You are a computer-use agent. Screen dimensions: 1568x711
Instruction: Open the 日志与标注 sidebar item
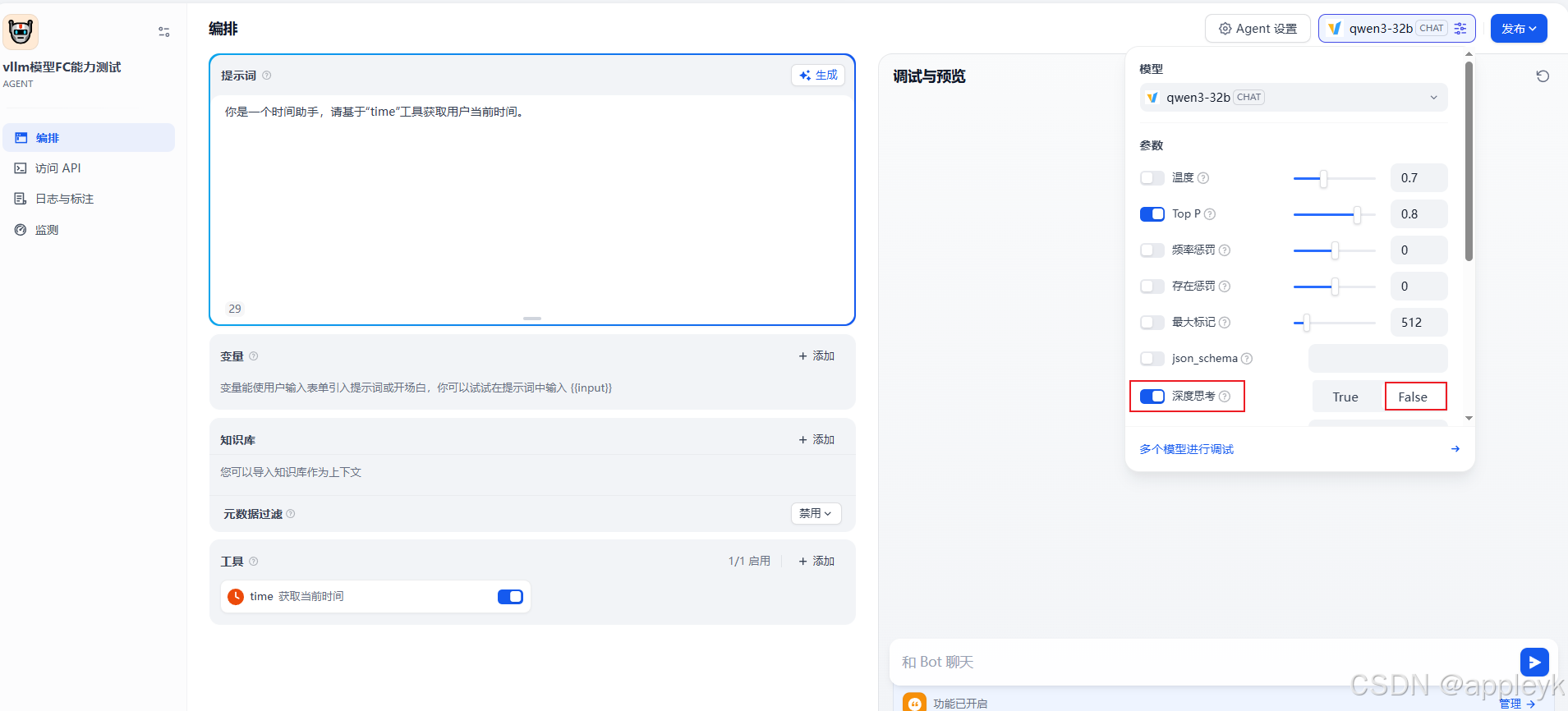pyautogui.click(x=89, y=199)
